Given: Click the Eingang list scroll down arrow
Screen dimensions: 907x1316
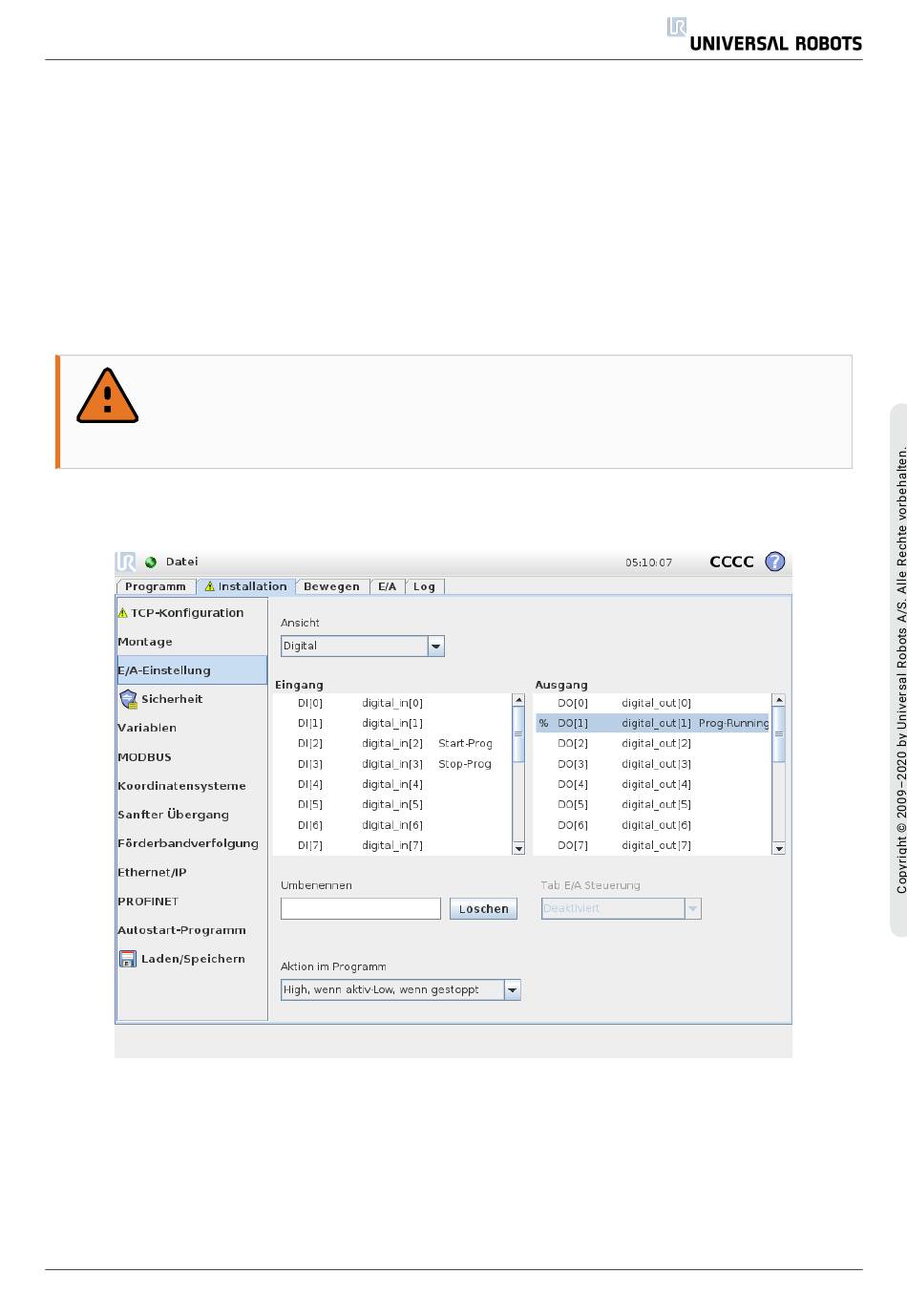Looking at the screenshot, I should coord(518,848).
